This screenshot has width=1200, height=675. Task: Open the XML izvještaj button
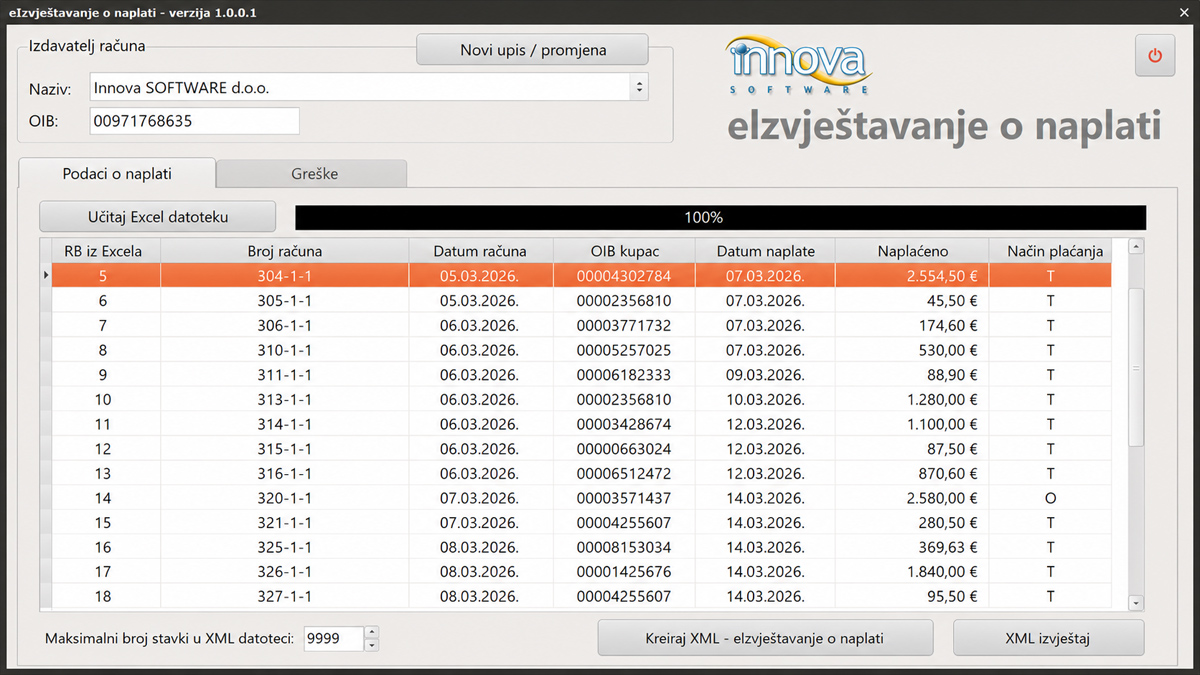coord(1048,637)
